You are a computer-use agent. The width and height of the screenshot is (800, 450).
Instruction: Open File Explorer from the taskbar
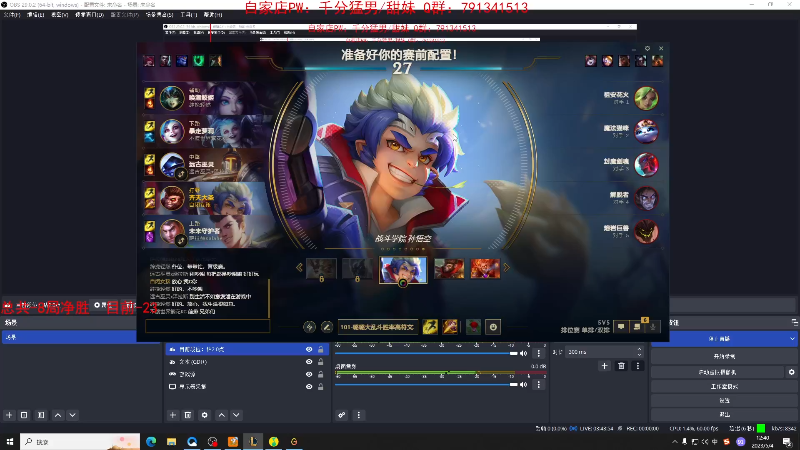(x=171, y=441)
